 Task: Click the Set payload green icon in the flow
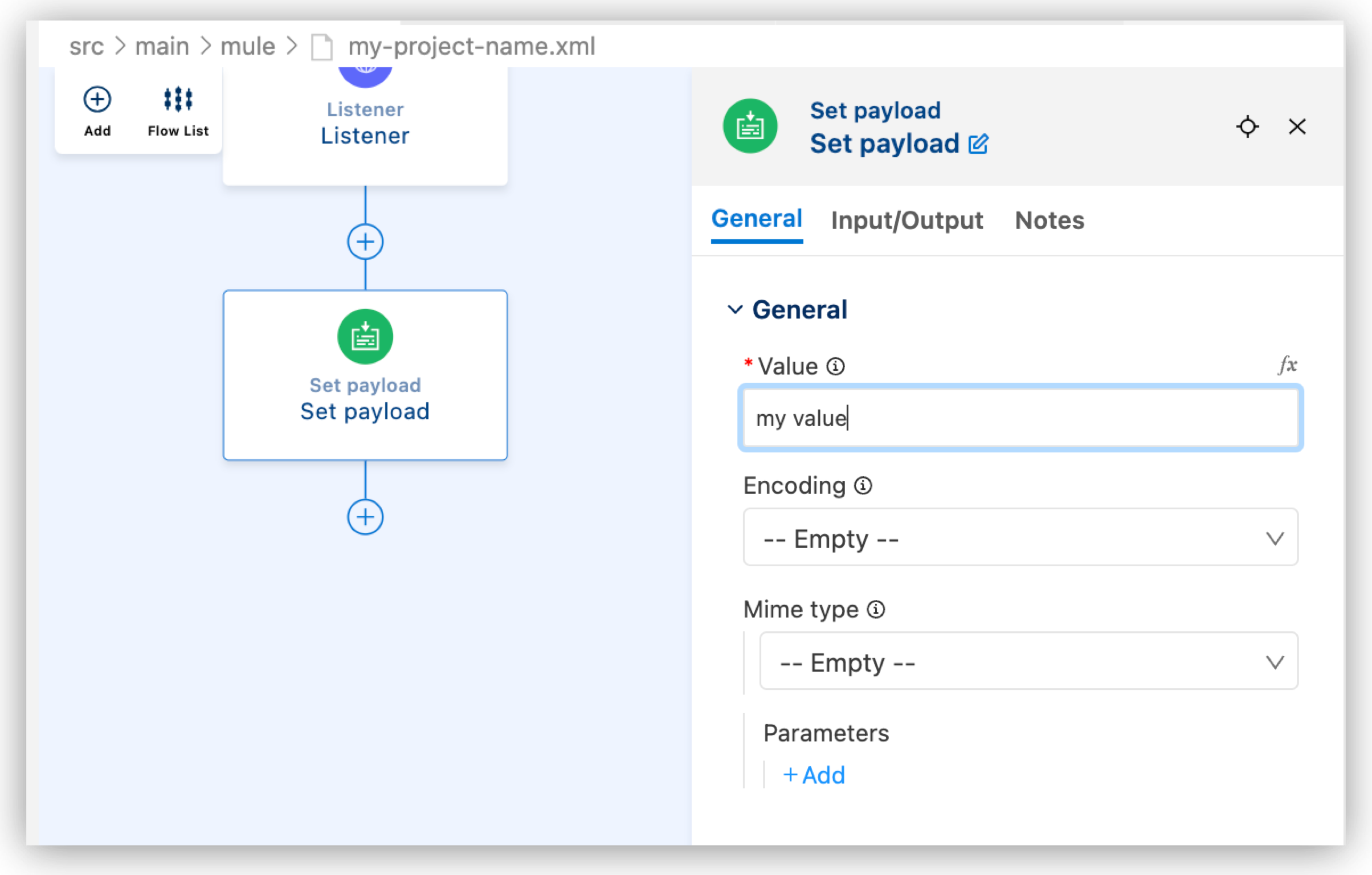(364, 336)
